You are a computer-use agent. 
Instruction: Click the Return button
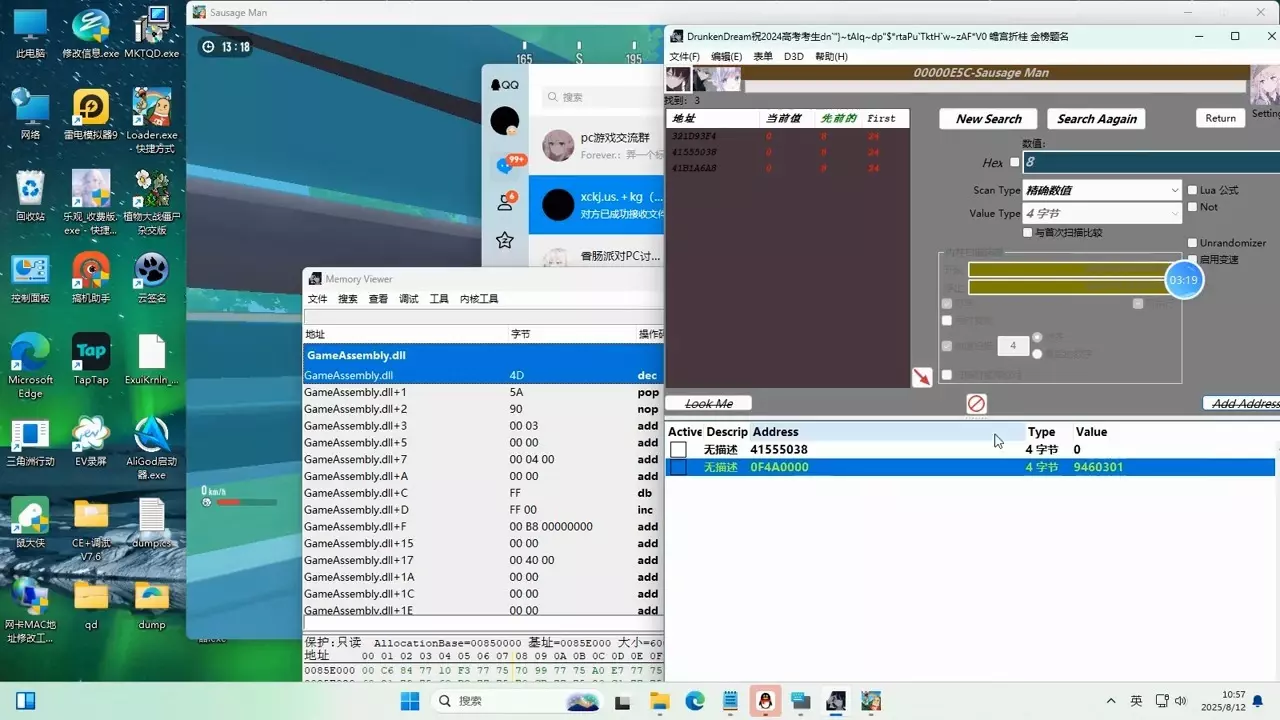pos(1220,118)
